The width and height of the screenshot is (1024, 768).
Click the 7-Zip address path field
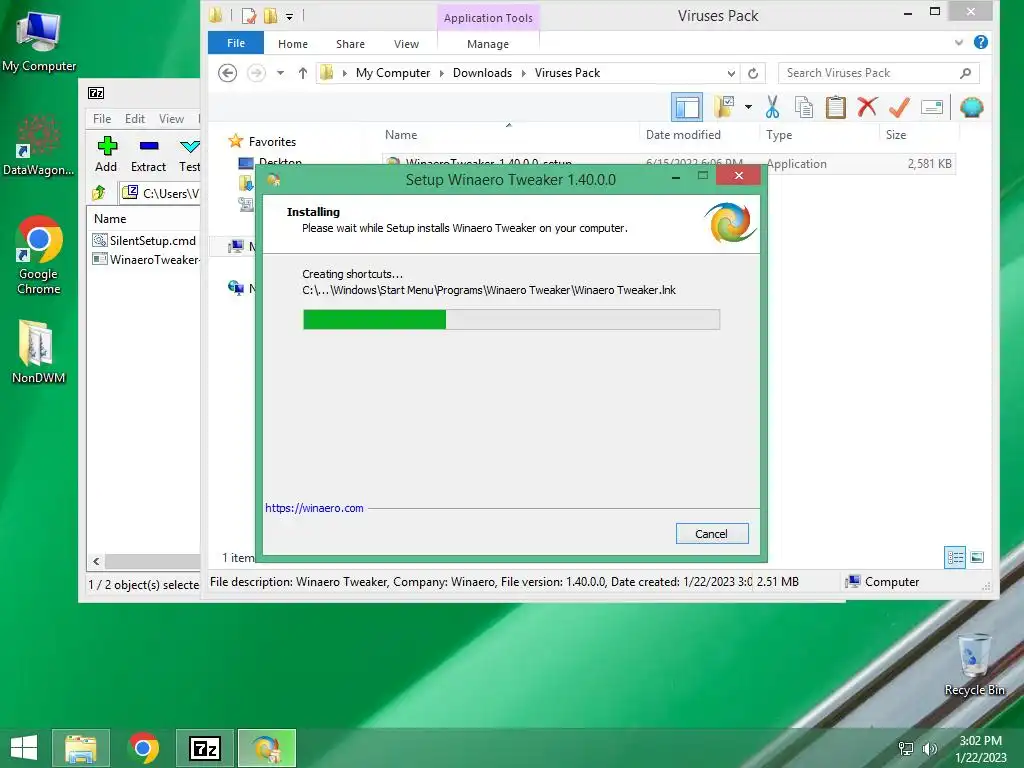click(x=161, y=193)
